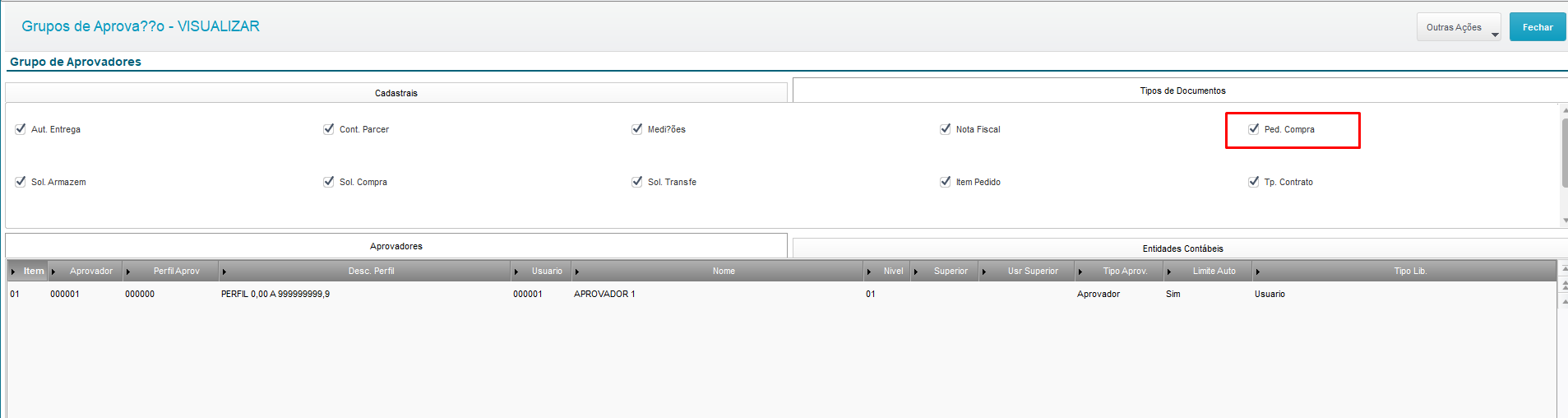Click the arrow icon beside Nivel column

[869, 272]
